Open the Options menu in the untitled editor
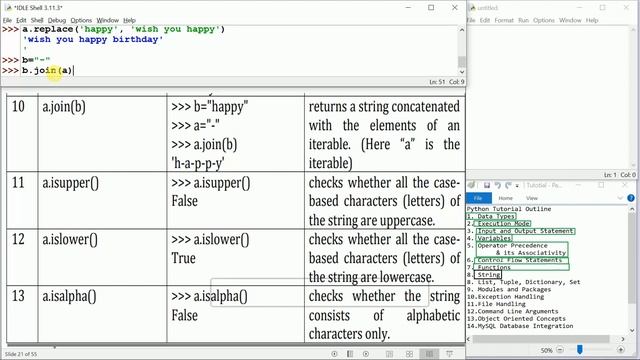 point(544,20)
